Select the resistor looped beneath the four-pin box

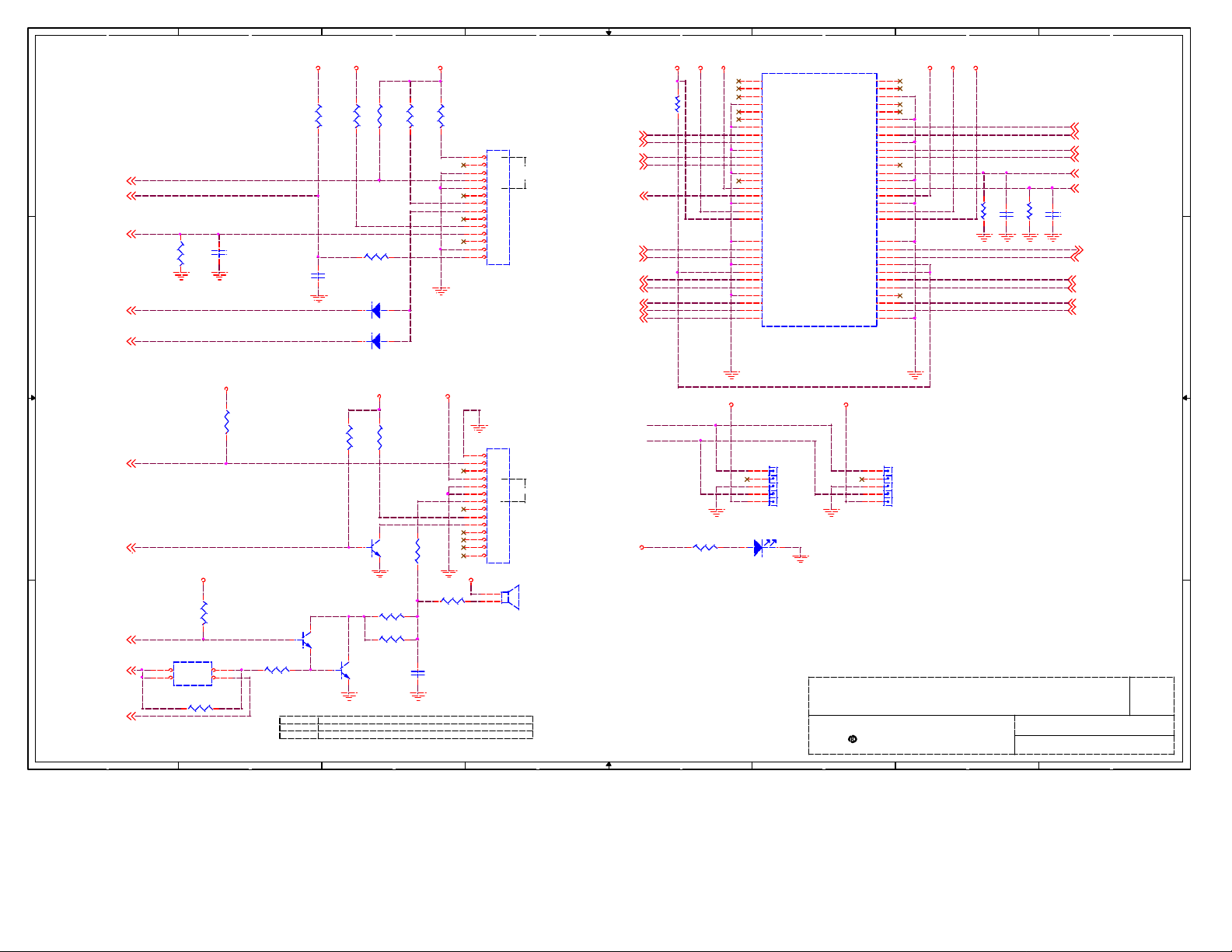200,708
